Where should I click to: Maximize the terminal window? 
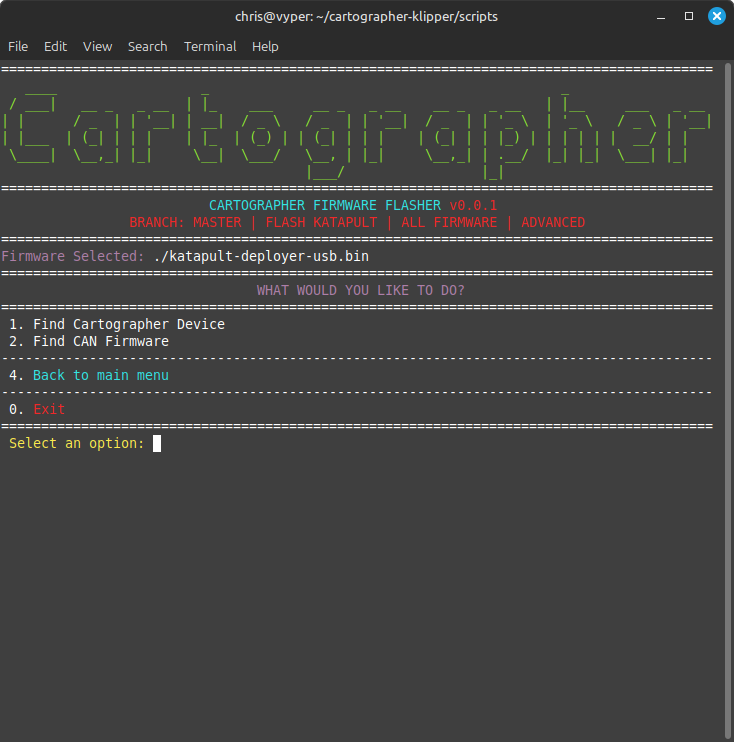[689, 16]
